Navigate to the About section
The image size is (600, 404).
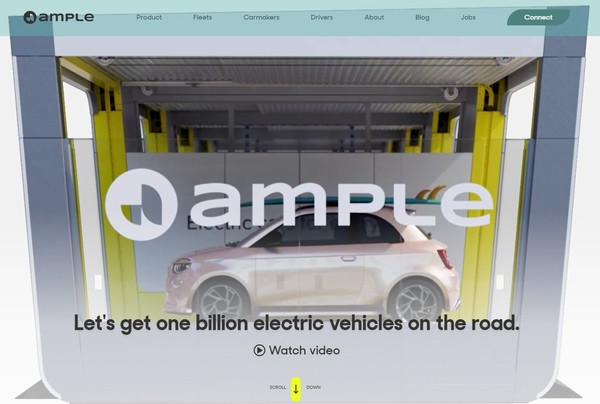[374, 17]
